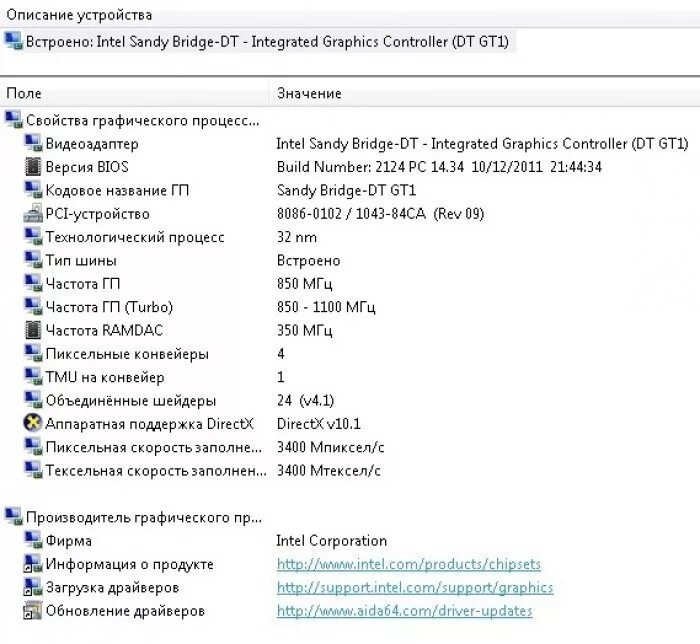Click the chip icon beside Частота RAMDAC
This screenshot has height=644, width=700.
(x=33, y=330)
